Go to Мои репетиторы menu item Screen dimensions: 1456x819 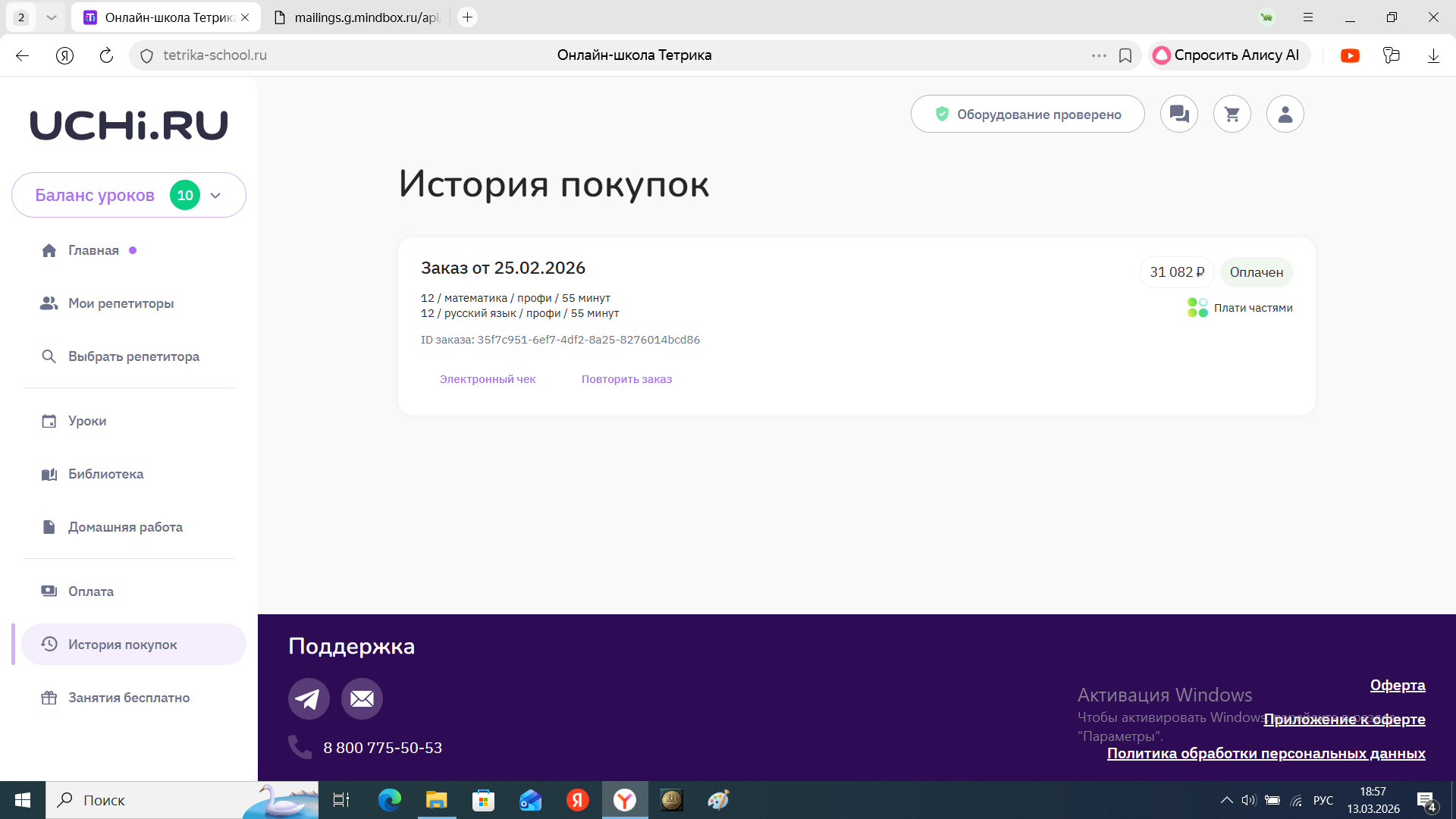pyautogui.click(x=121, y=303)
